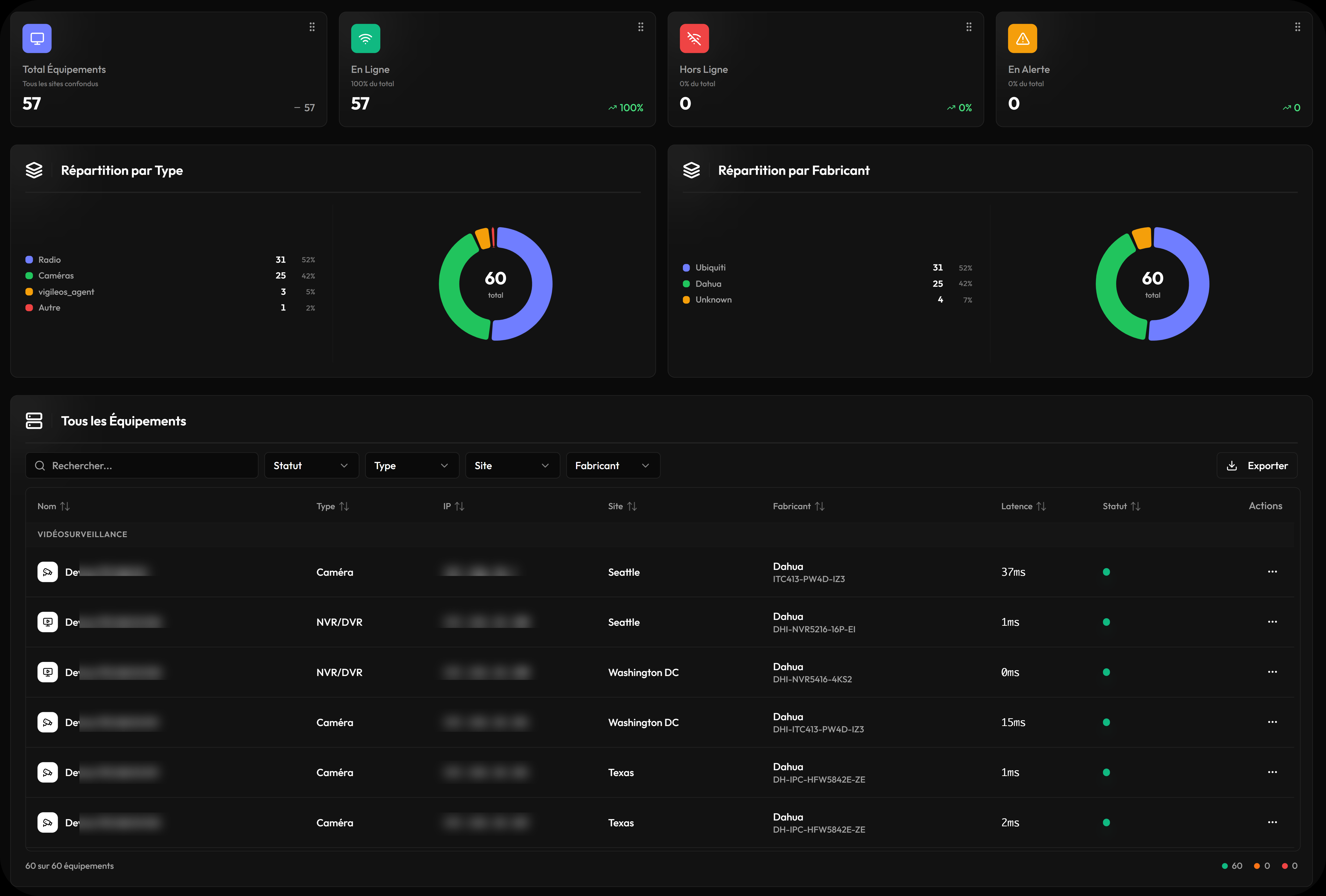Click the 'DHI-NVR5416-4KS2' model text
The image size is (1326, 896).
(x=813, y=679)
